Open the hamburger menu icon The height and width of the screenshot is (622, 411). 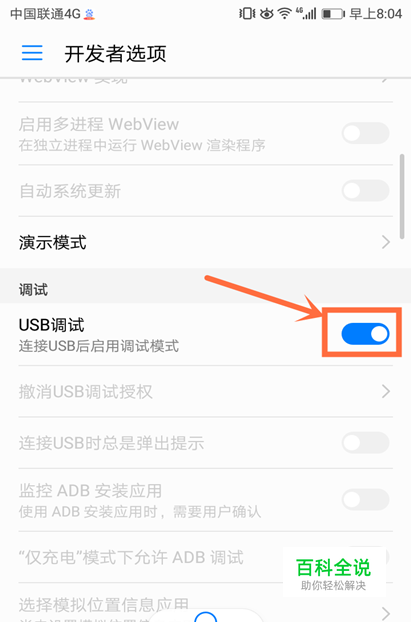(x=32, y=53)
